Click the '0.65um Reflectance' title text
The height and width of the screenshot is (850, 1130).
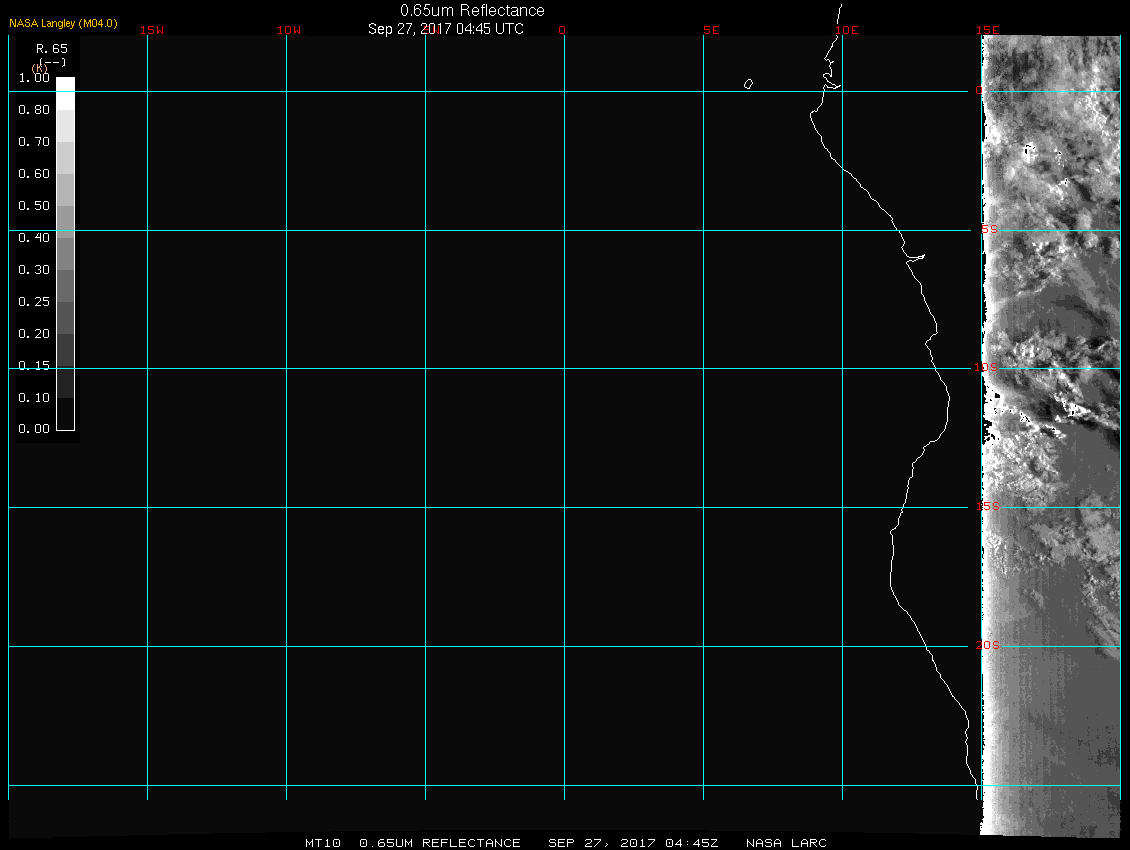(472, 11)
